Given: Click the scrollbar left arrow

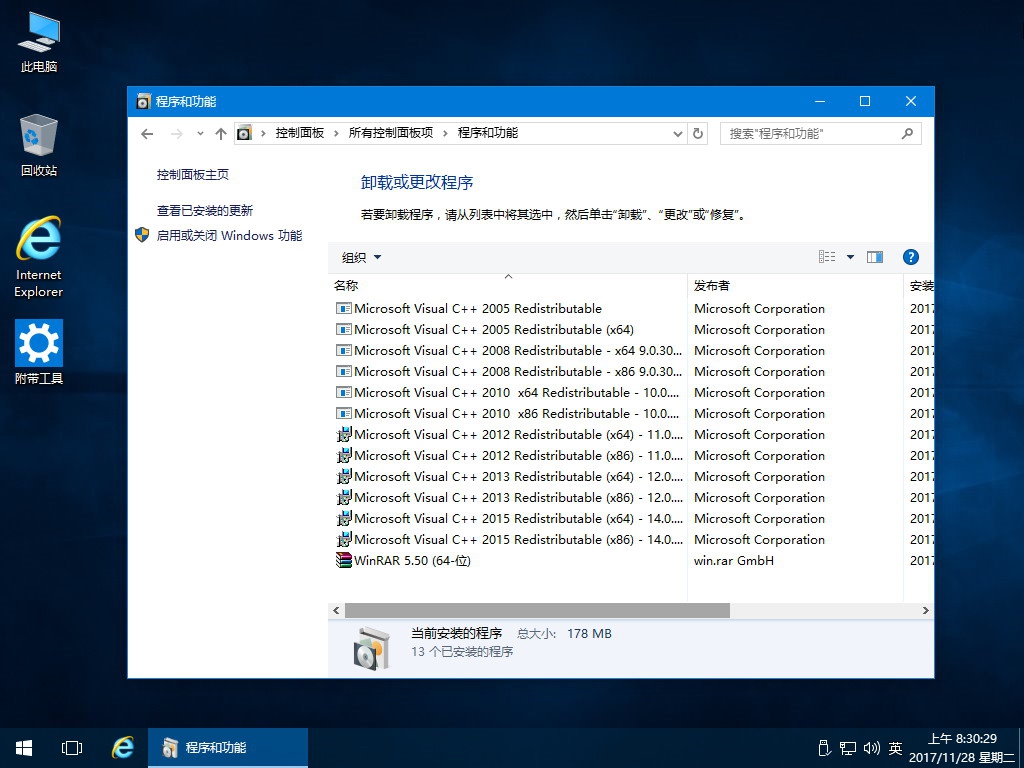Looking at the screenshot, I should coord(336,611).
